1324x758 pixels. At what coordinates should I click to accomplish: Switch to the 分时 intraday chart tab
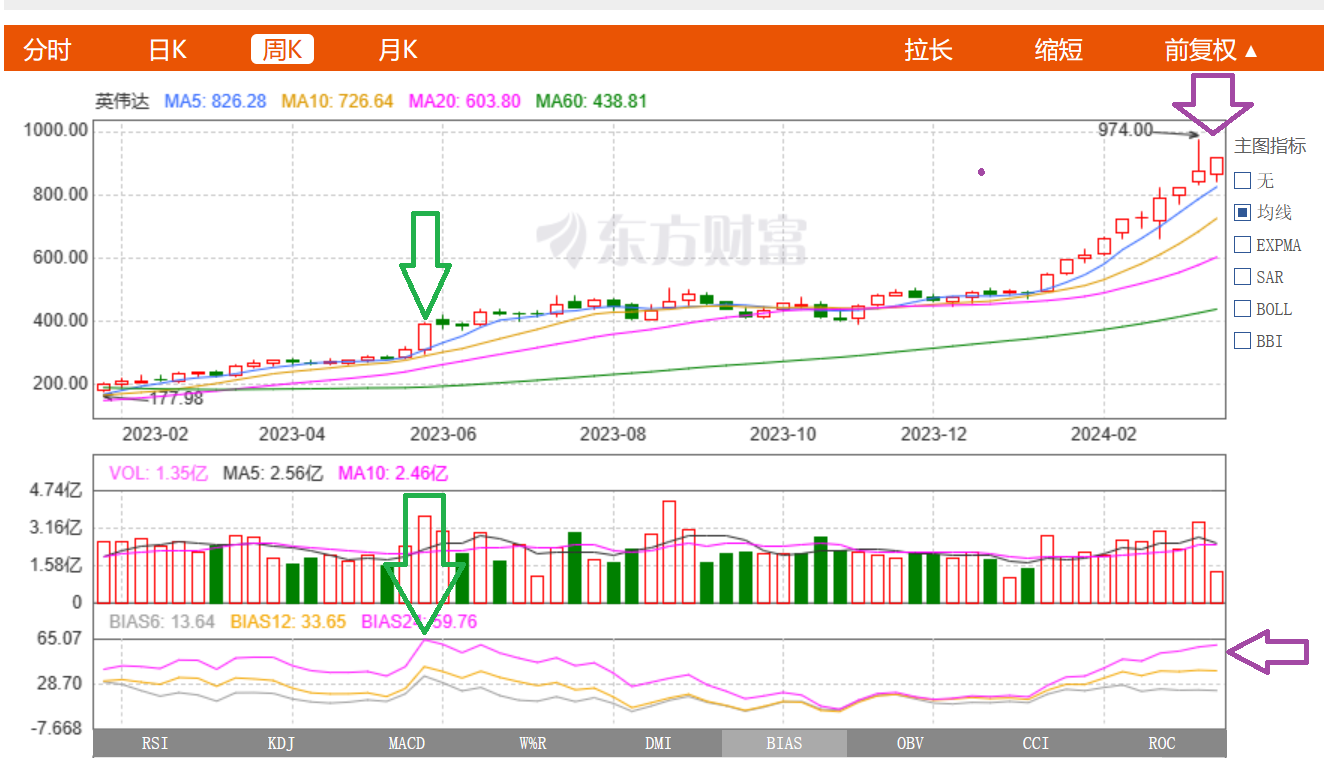(47, 50)
